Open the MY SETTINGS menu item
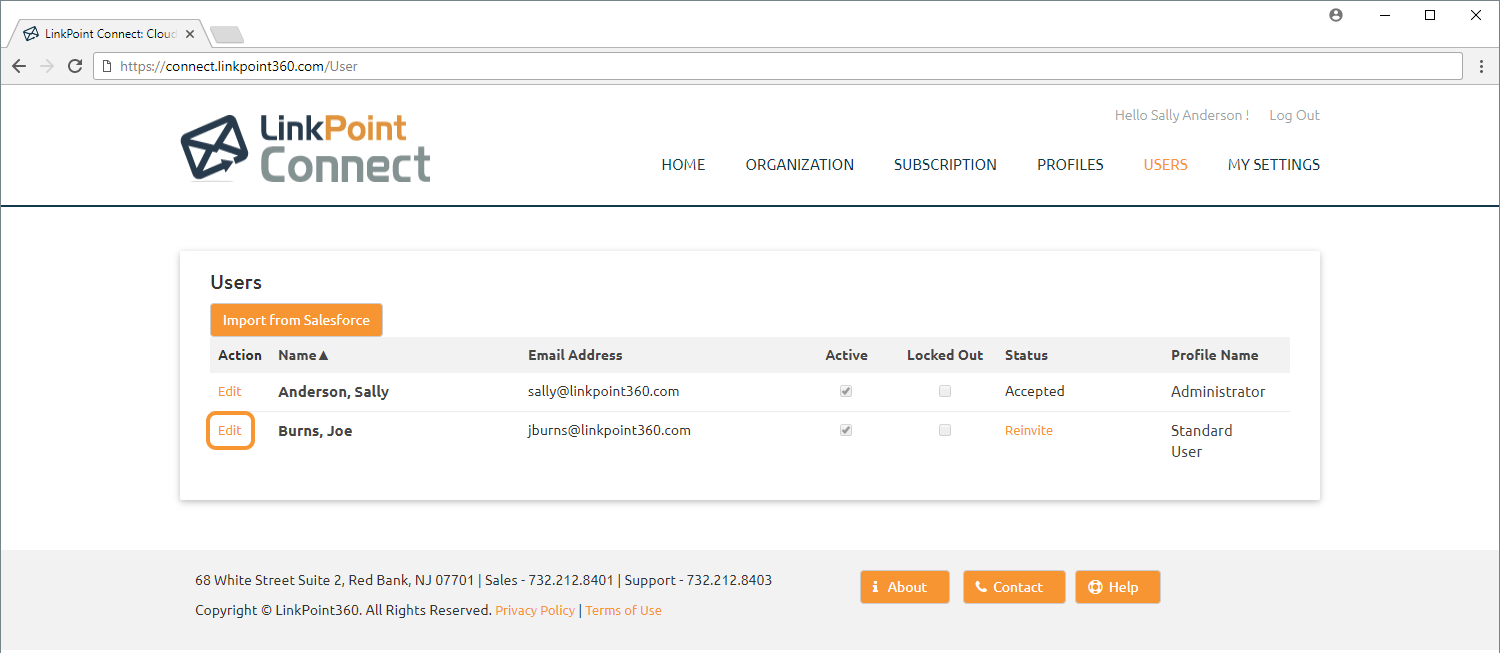 [1274, 165]
